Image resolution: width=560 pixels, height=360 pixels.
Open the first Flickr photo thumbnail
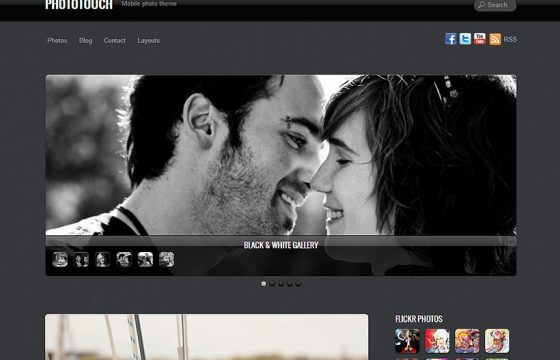[408, 341]
